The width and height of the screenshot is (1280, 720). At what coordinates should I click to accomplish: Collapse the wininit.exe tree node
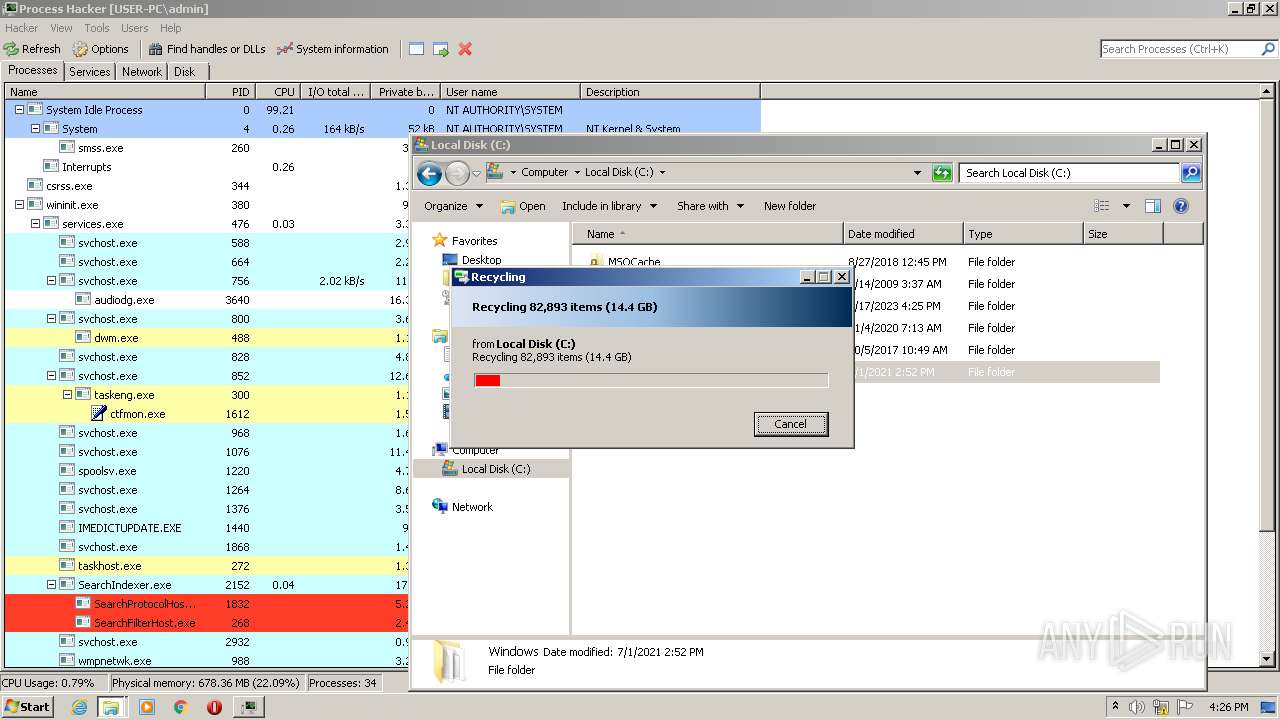click(x=19, y=205)
